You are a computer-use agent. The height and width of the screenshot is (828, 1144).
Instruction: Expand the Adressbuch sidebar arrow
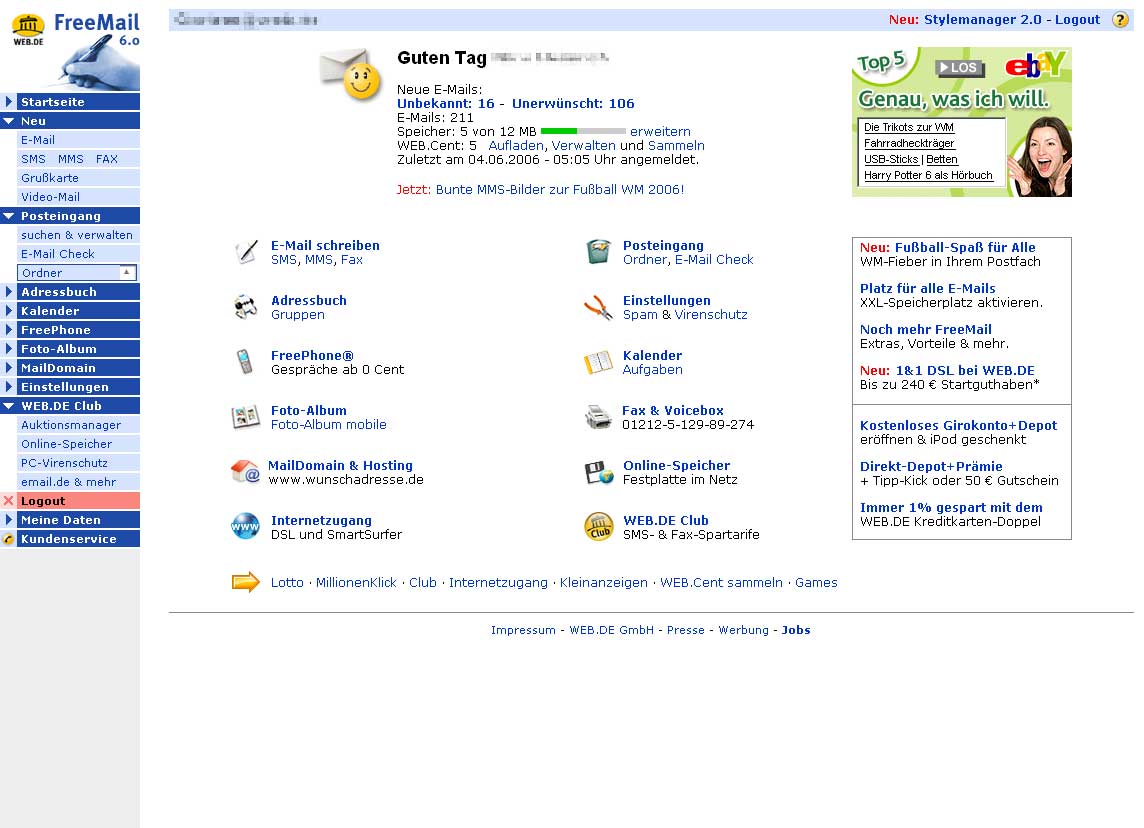pos(9,292)
